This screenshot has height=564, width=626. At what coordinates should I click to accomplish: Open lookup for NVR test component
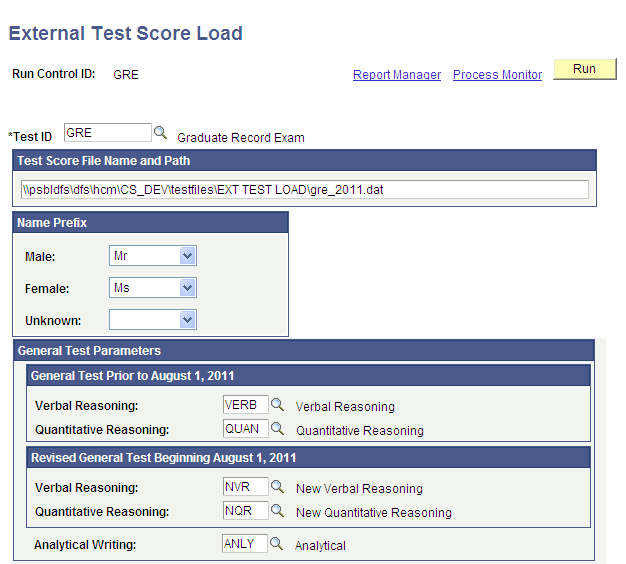click(x=277, y=487)
